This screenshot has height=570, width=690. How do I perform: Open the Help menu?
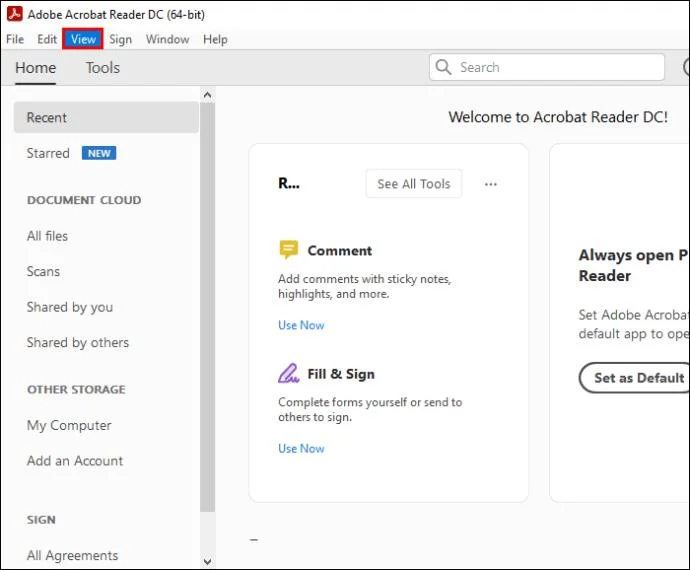pos(215,39)
